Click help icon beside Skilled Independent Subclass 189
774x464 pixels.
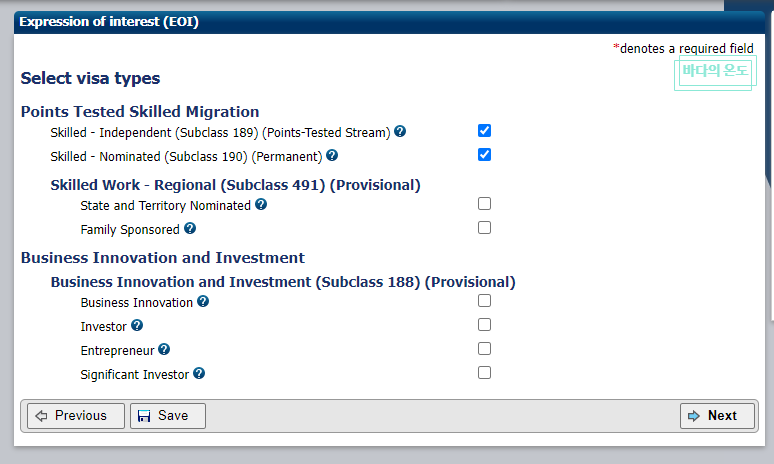pyautogui.click(x=400, y=131)
